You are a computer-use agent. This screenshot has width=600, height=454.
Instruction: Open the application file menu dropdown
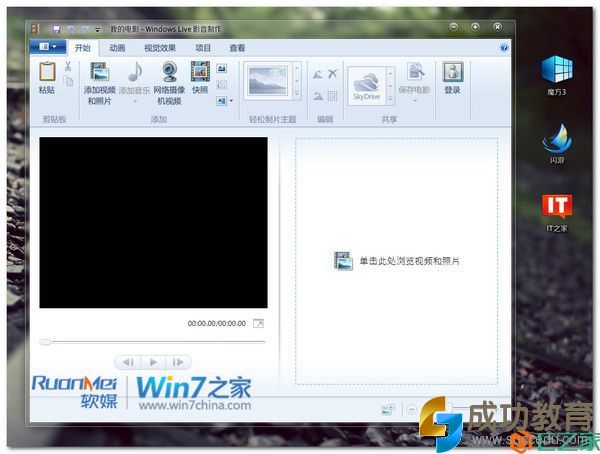tap(49, 47)
